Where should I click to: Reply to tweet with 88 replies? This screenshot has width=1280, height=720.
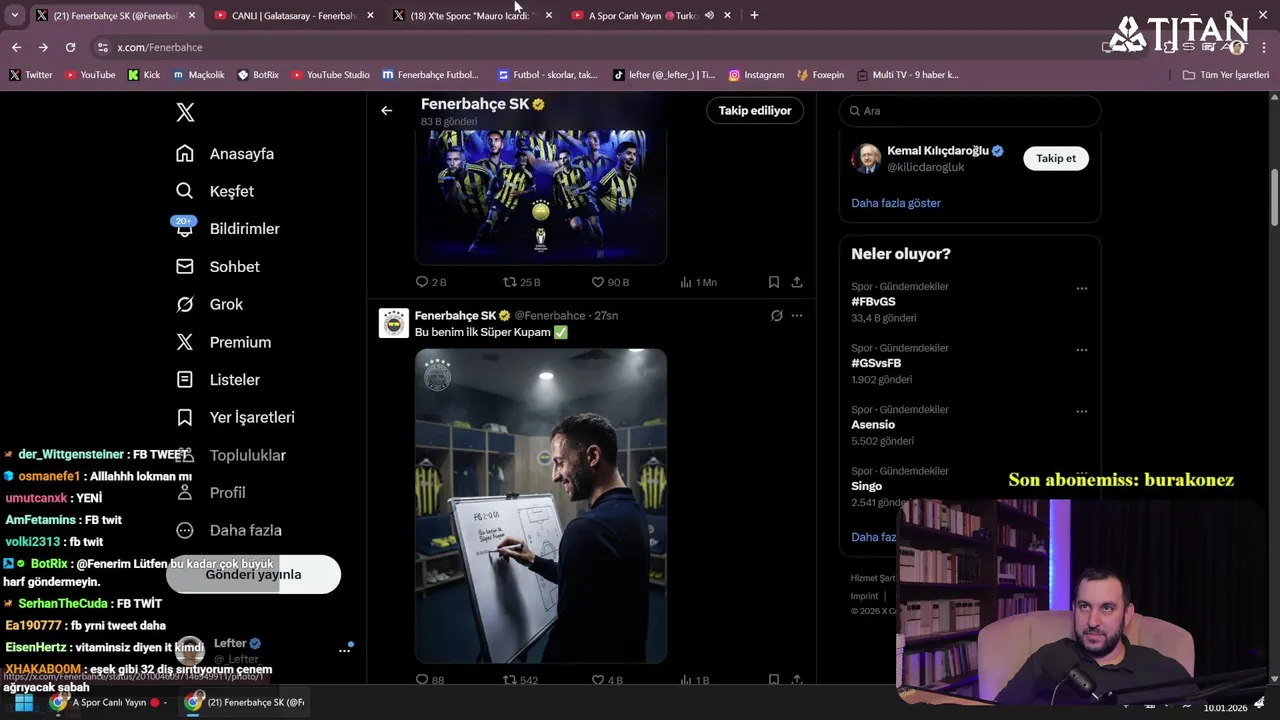pyautogui.click(x=430, y=680)
